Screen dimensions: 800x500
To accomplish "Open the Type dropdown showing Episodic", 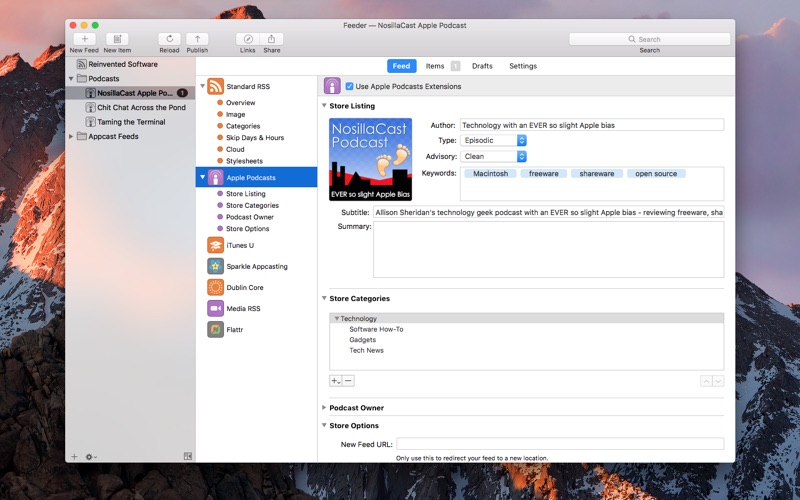I will pos(493,141).
